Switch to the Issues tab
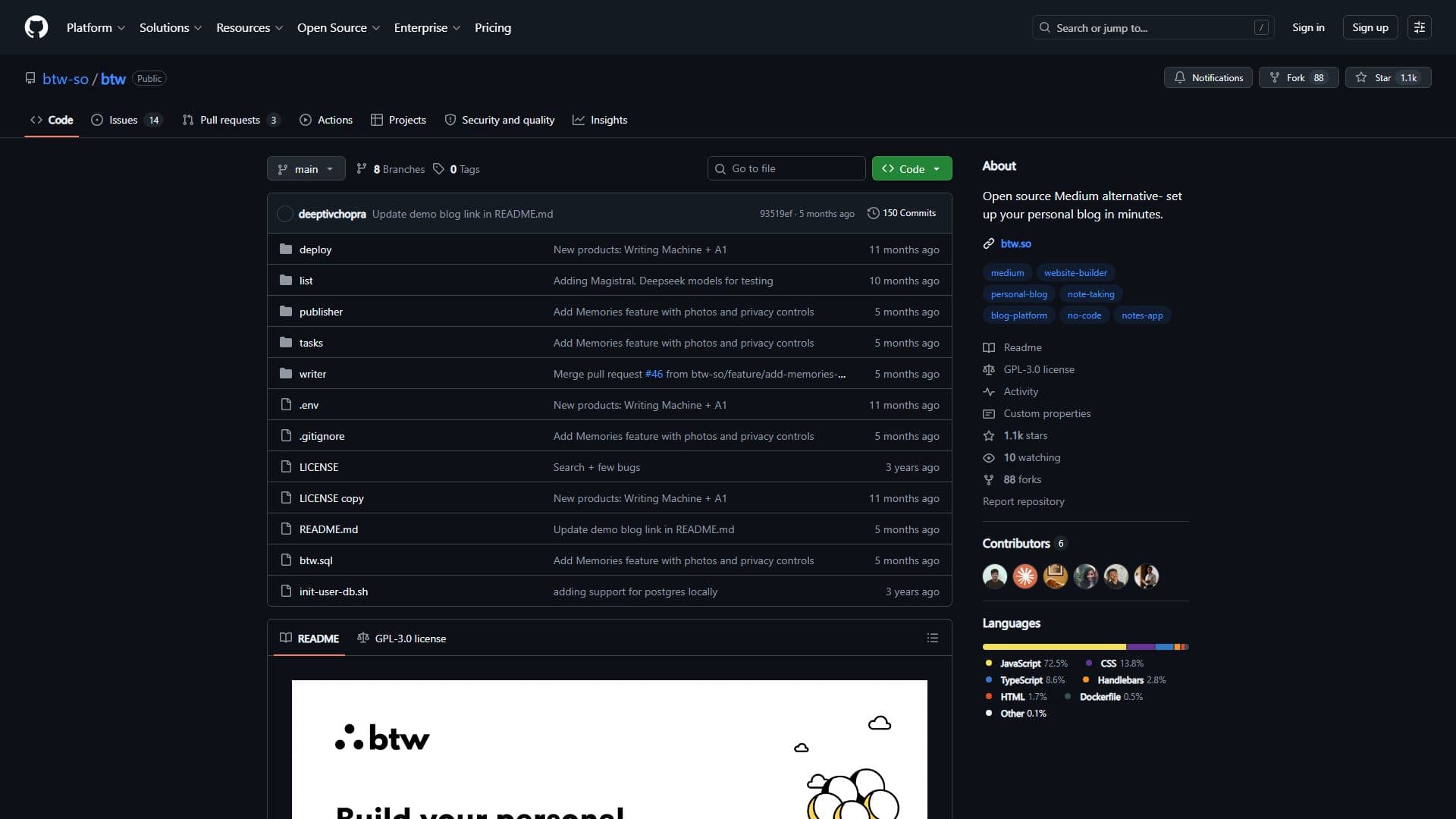Screen dimensions: 1456x819 127,120
